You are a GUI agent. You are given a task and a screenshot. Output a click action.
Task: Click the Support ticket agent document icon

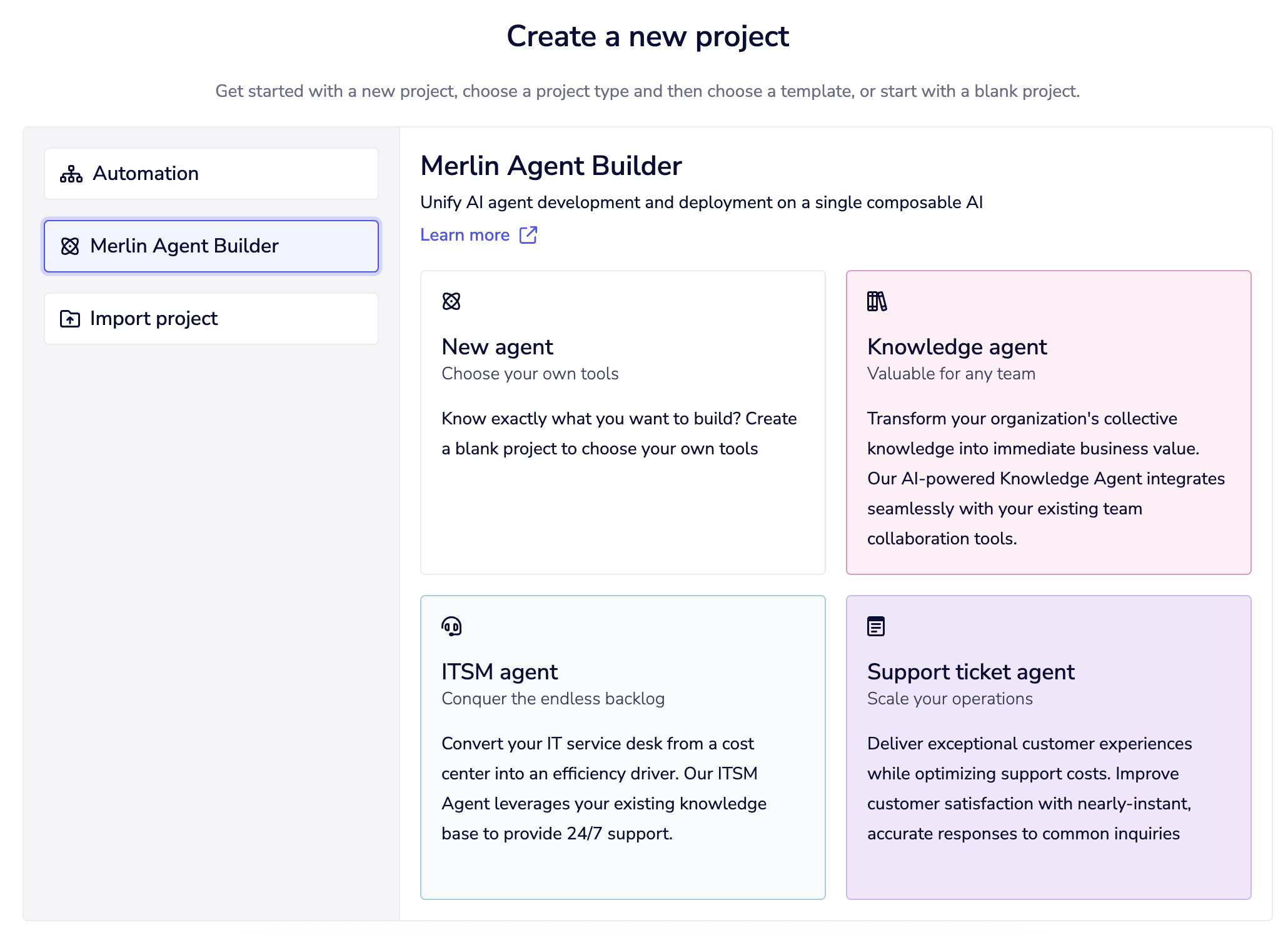pos(877,626)
